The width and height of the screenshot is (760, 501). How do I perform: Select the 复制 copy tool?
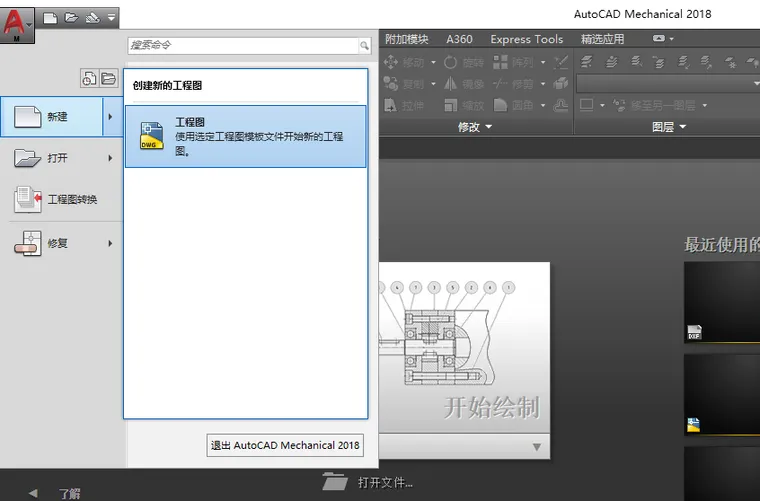404,84
